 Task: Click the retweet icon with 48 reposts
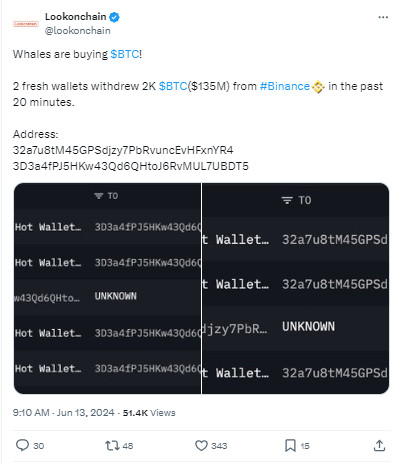point(111,445)
